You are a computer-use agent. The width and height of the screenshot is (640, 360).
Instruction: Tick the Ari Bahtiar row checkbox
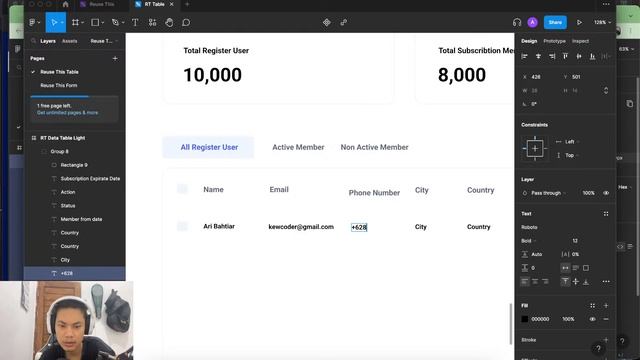[182, 226]
